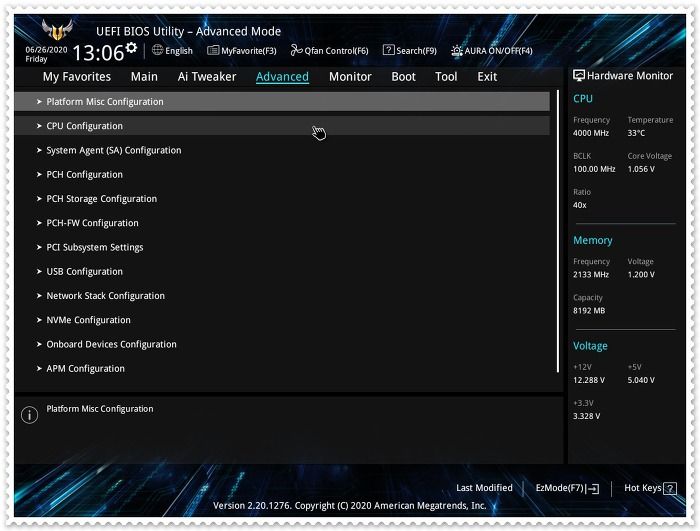Click the language globe icon

pyautogui.click(x=157, y=50)
